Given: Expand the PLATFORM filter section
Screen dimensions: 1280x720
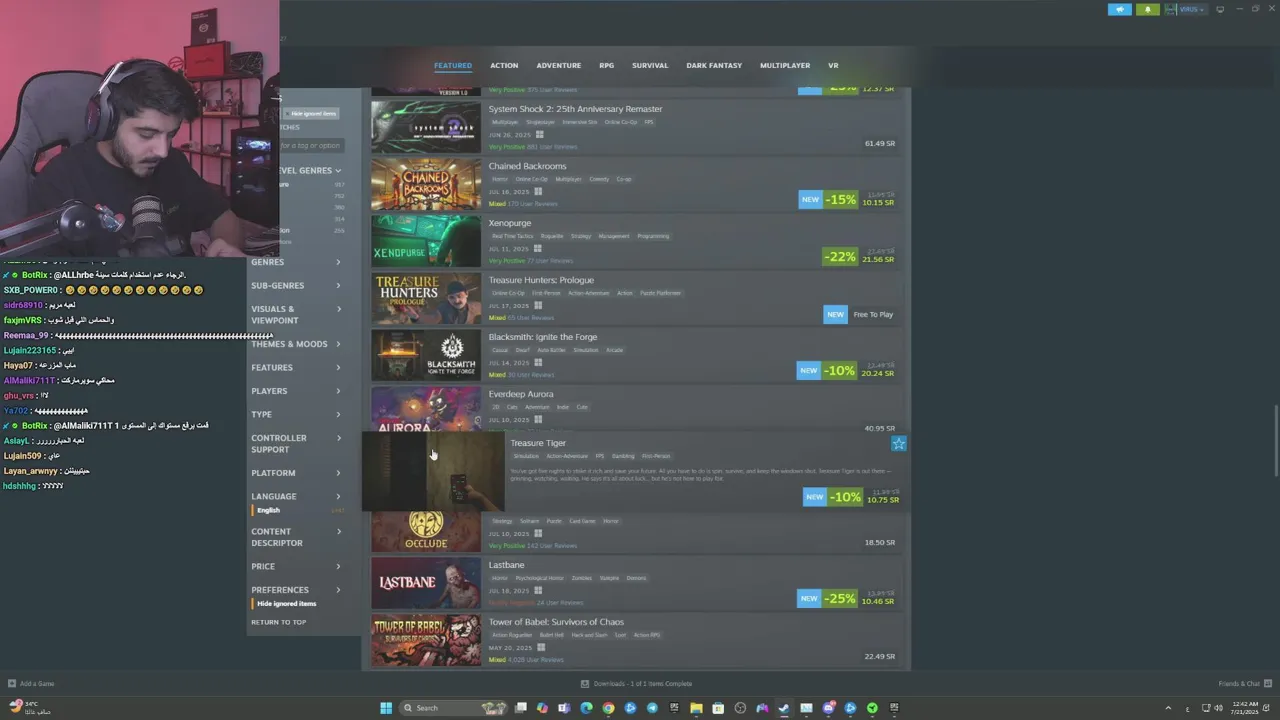Looking at the screenshot, I should tap(295, 473).
